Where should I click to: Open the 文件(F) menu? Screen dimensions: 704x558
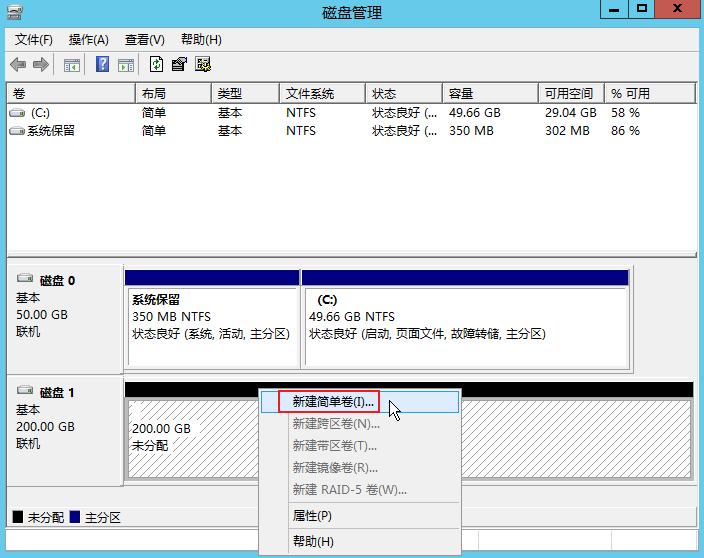[x=34, y=40]
